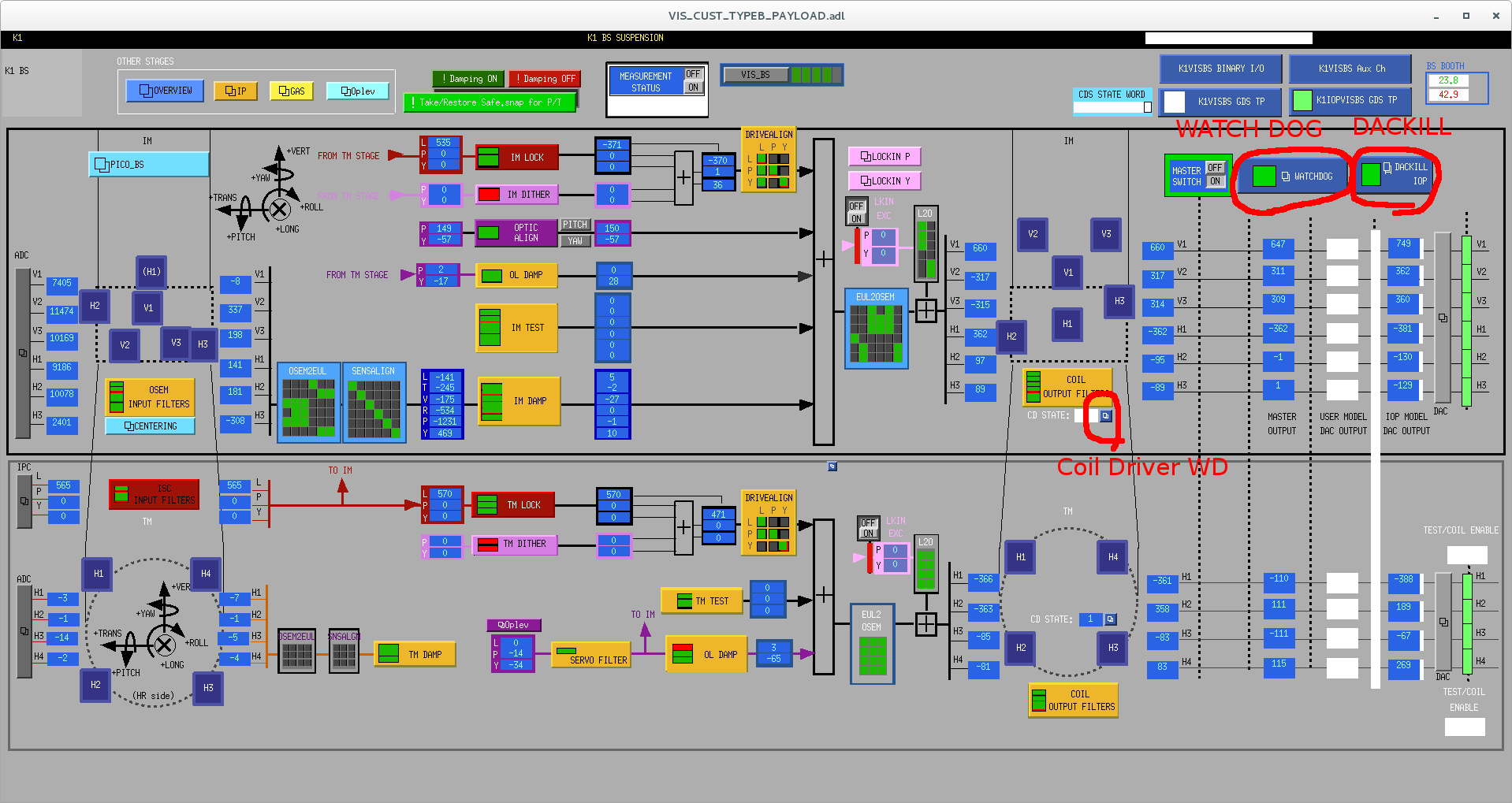The image size is (1512, 803).
Task: Open the TM stage EUL2OSEM matrix
Action: (872, 655)
